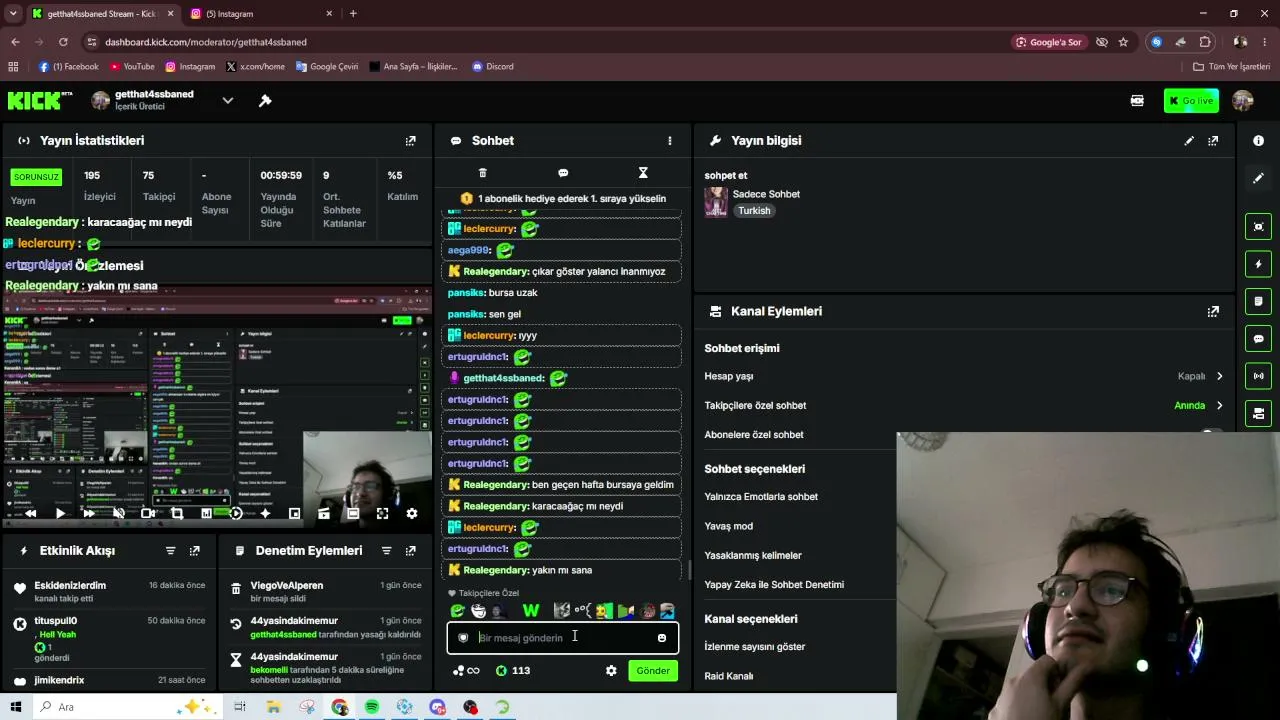The height and width of the screenshot is (720, 1280).
Task: Expand the getthat4ssbaned channel dropdown
Action: (x=228, y=100)
